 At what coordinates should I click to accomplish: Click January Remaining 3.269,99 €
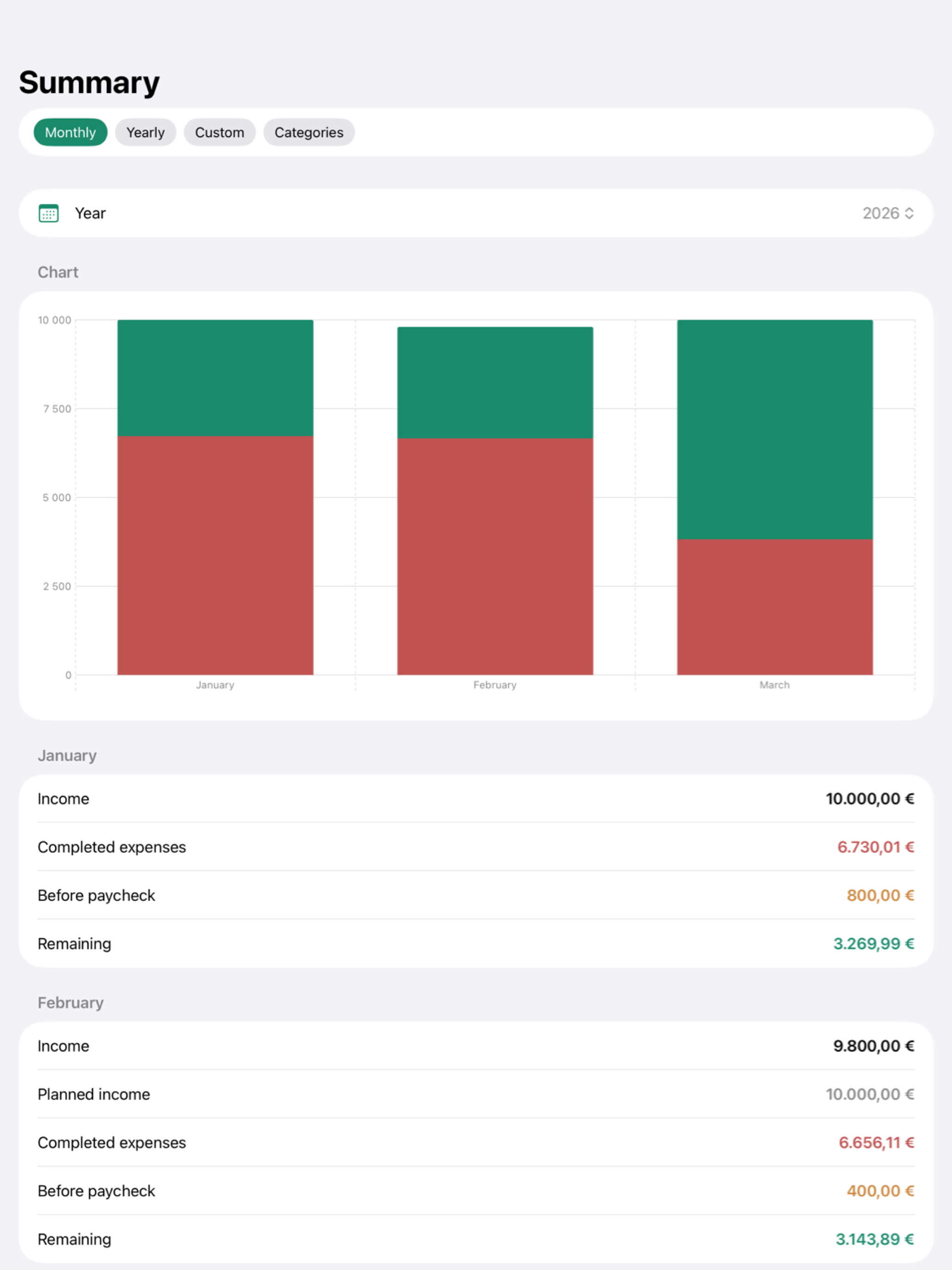pyautogui.click(x=874, y=943)
